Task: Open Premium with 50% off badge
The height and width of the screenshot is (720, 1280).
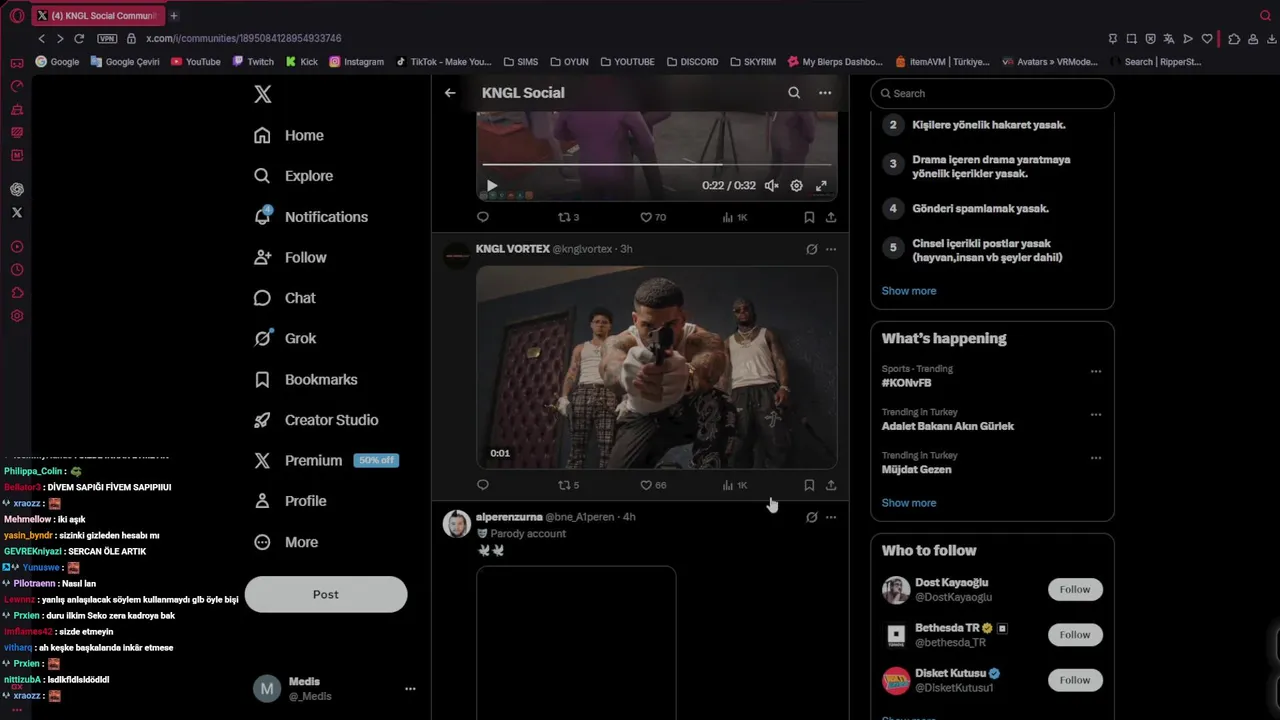Action: click(x=326, y=461)
